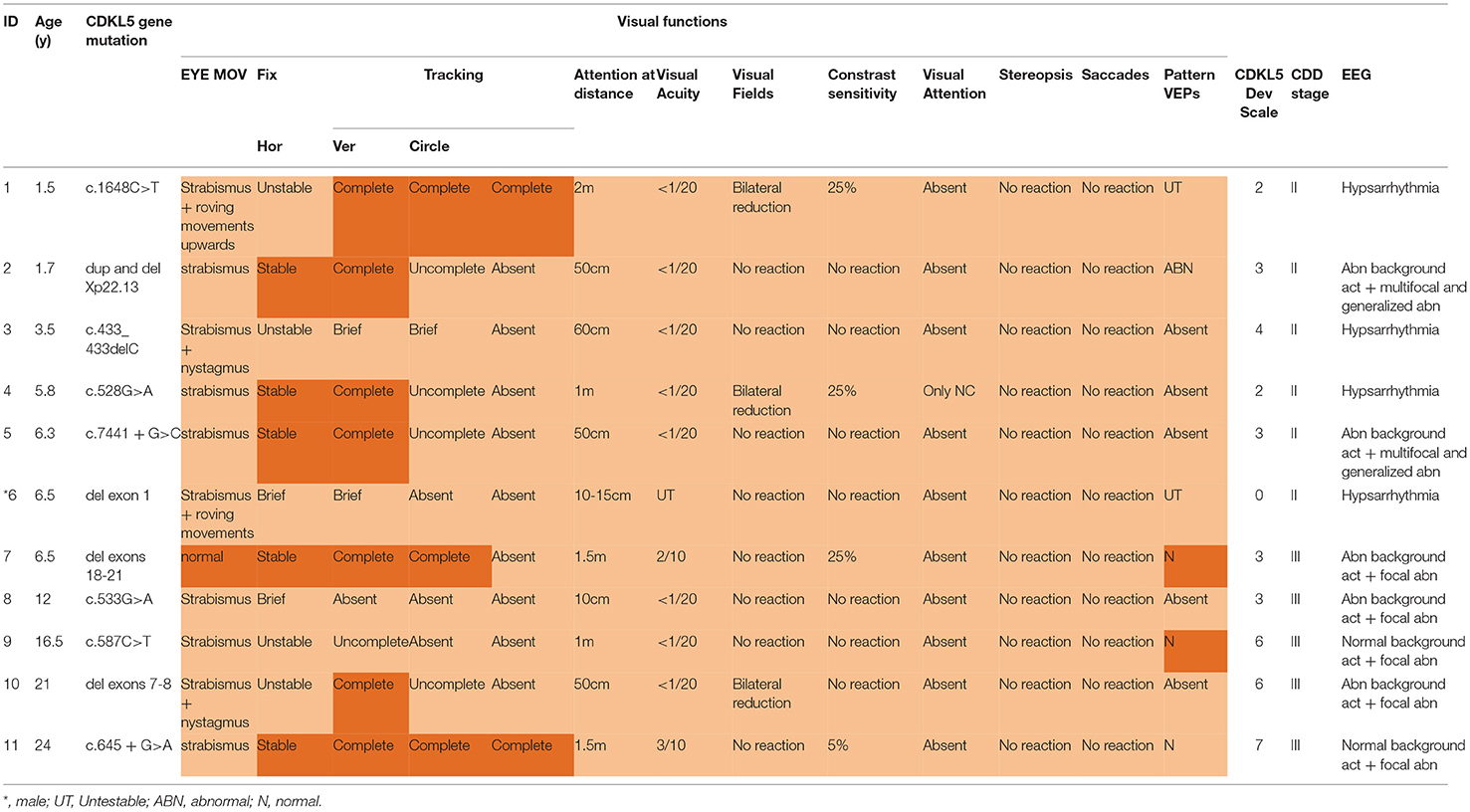Click visual attention cell 'Only NC'

tap(949, 391)
